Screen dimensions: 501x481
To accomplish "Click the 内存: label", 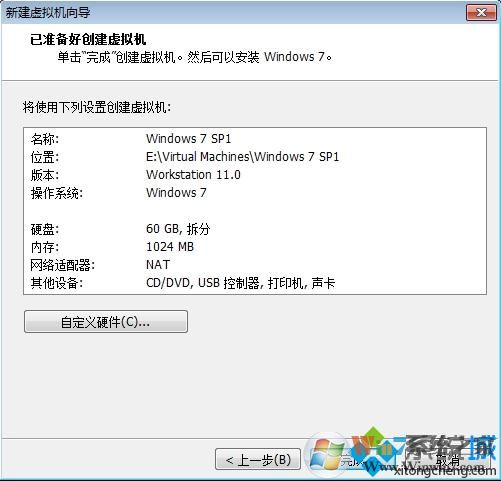I will pyautogui.click(x=45, y=247).
